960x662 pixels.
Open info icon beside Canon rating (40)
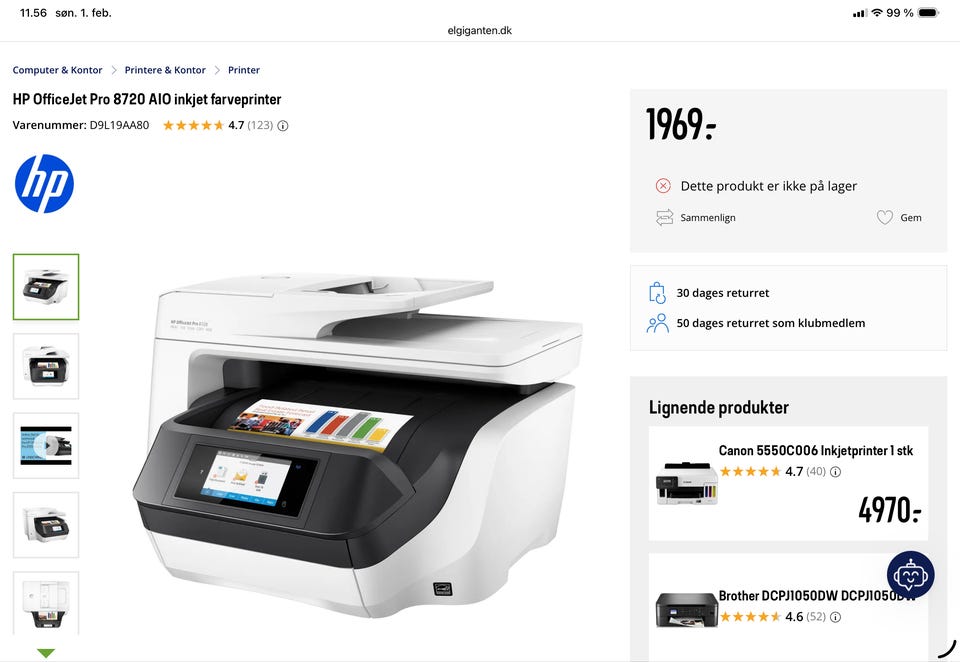click(x=835, y=472)
